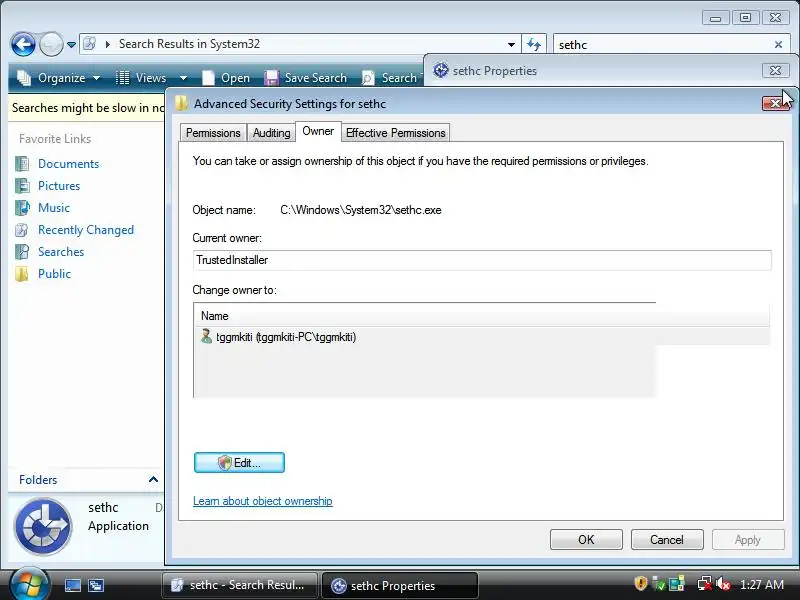
Task: Activate sethc - Search Results taskbar button
Action: [239, 585]
